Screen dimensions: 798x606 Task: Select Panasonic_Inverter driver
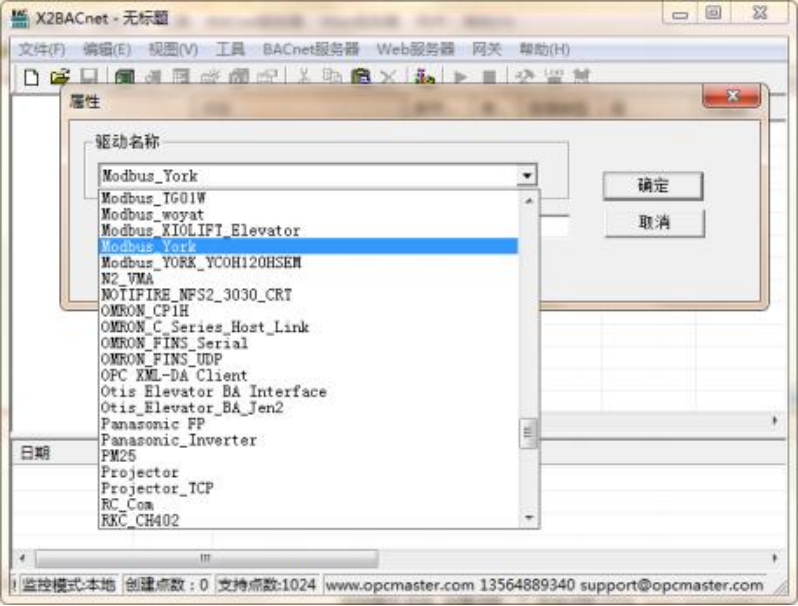pos(308,440)
